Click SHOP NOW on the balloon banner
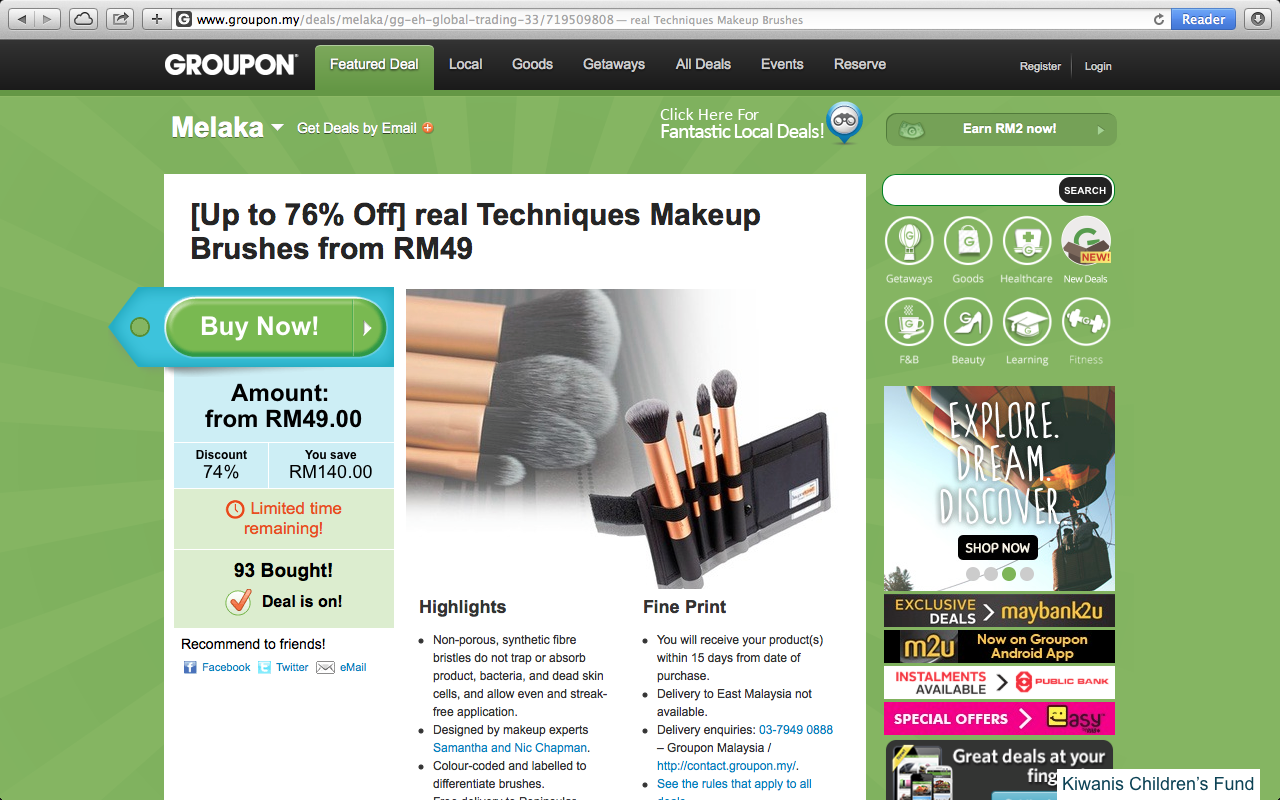 (x=997, y=548)
